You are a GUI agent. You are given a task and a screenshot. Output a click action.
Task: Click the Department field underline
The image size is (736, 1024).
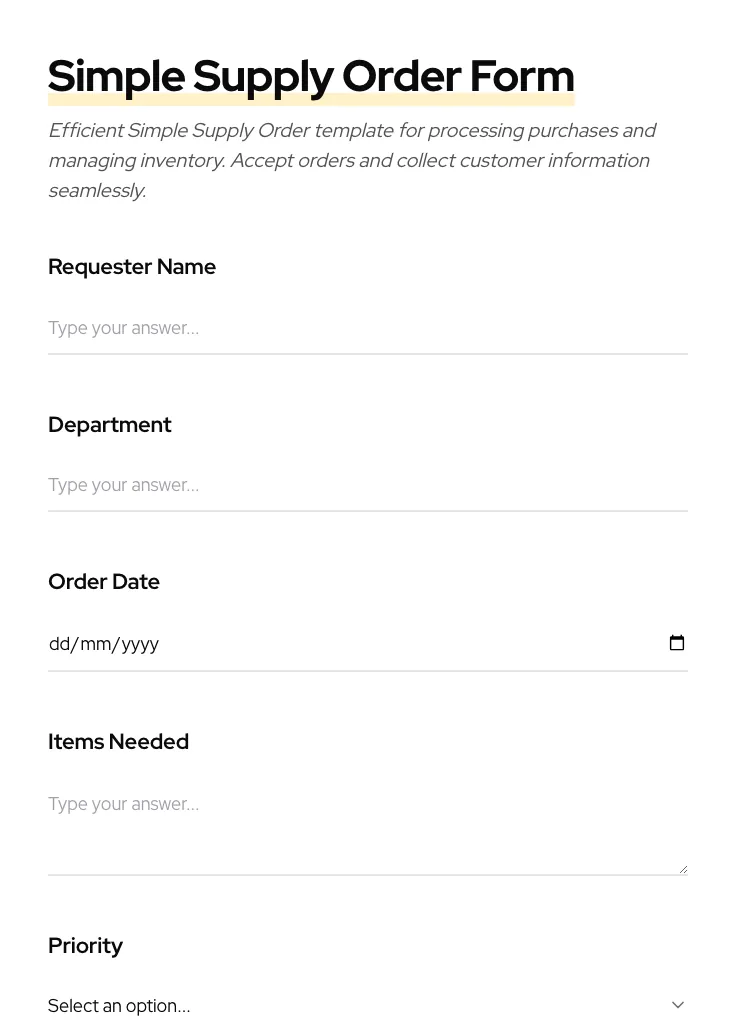pos(368,510)
